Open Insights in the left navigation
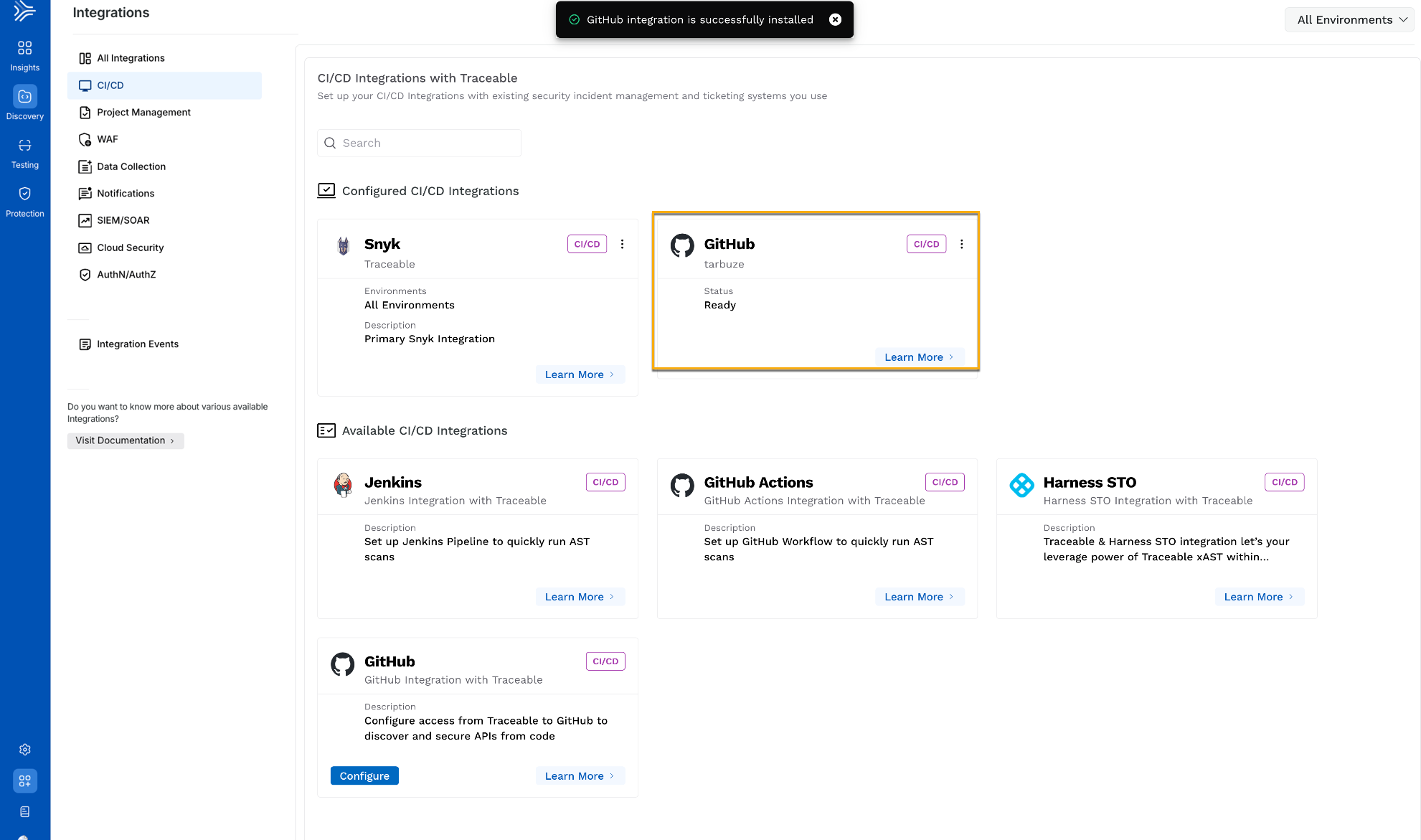This screenshot has width=1421, height=840. pyautogui.click(x=24, y=56)
